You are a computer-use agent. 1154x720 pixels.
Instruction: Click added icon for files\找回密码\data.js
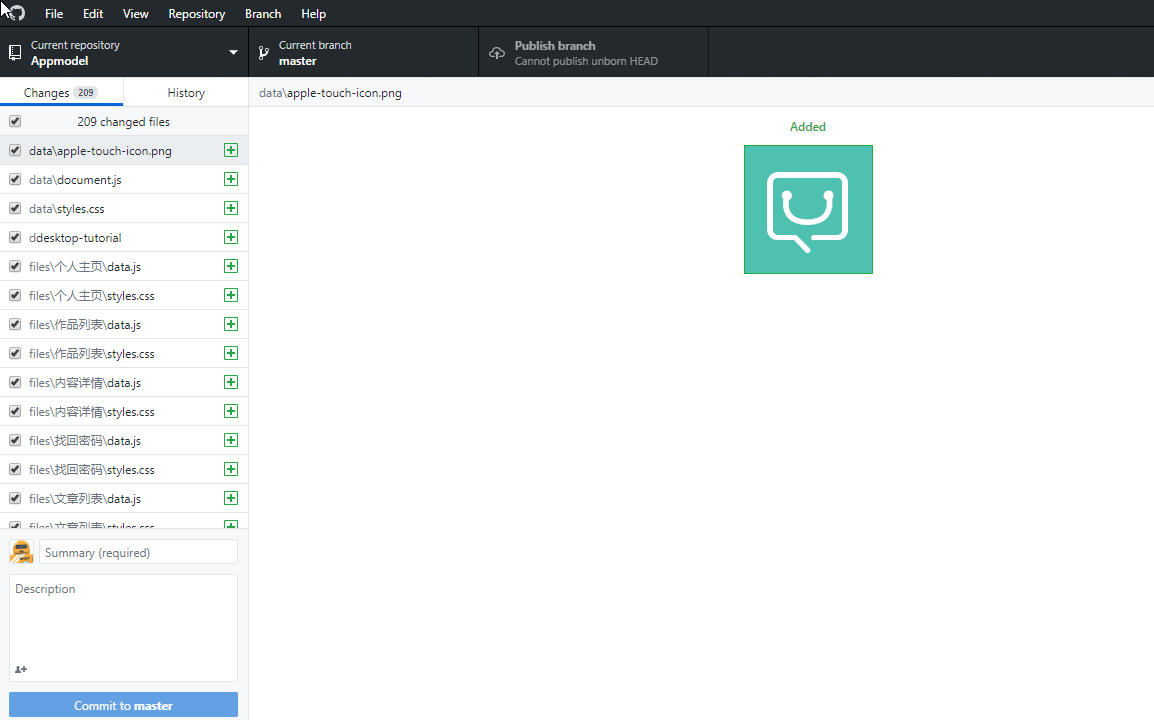[231, 440]
